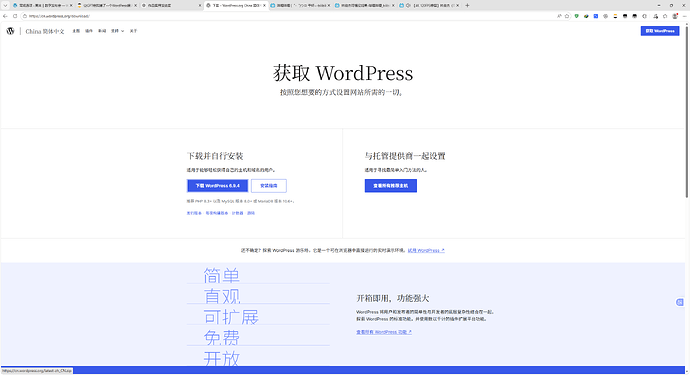The height and width of the screenshot is (375, 690).
Task: Open the 关于 navigation item
Action: 133,31
